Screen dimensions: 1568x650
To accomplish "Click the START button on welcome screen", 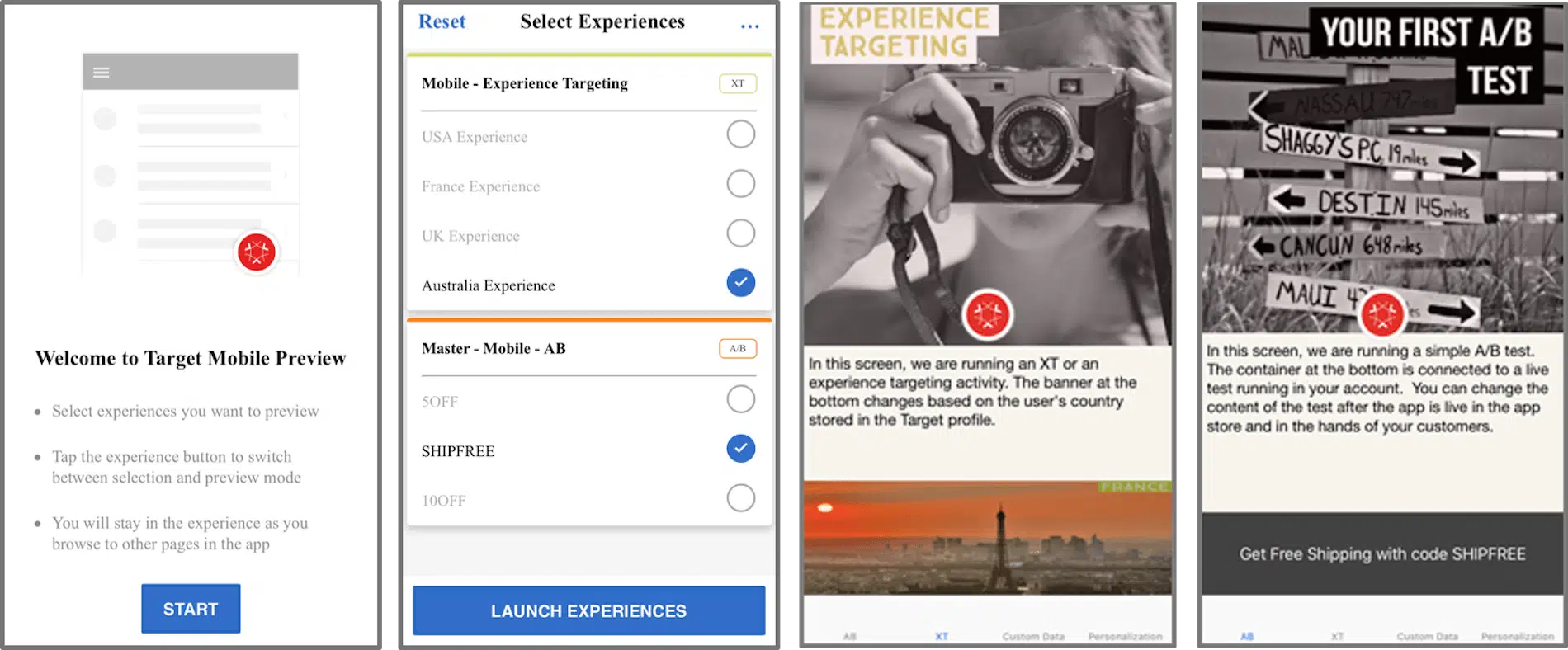I will tap(191, 609).
